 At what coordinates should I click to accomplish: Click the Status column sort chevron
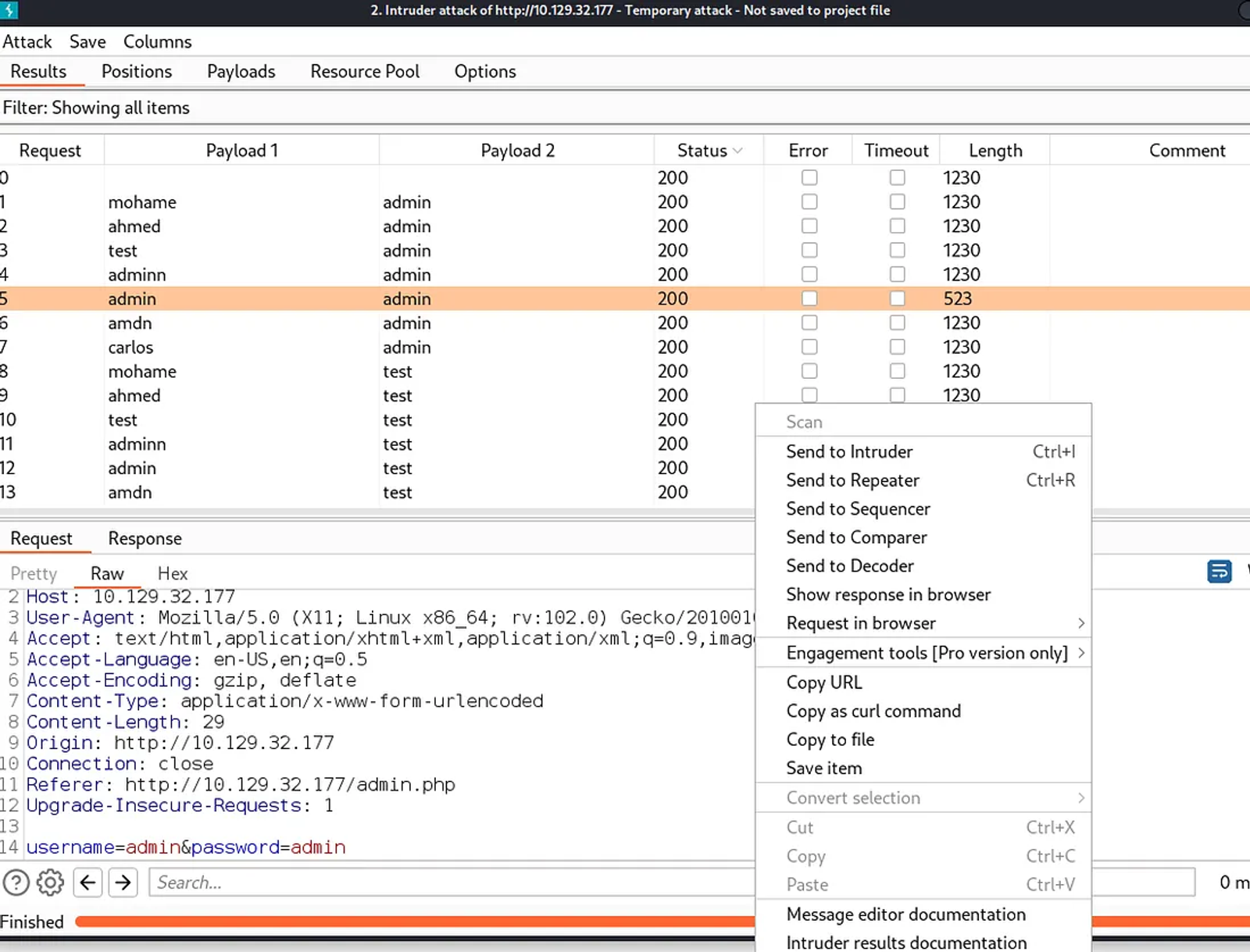[x=737, y=151]
